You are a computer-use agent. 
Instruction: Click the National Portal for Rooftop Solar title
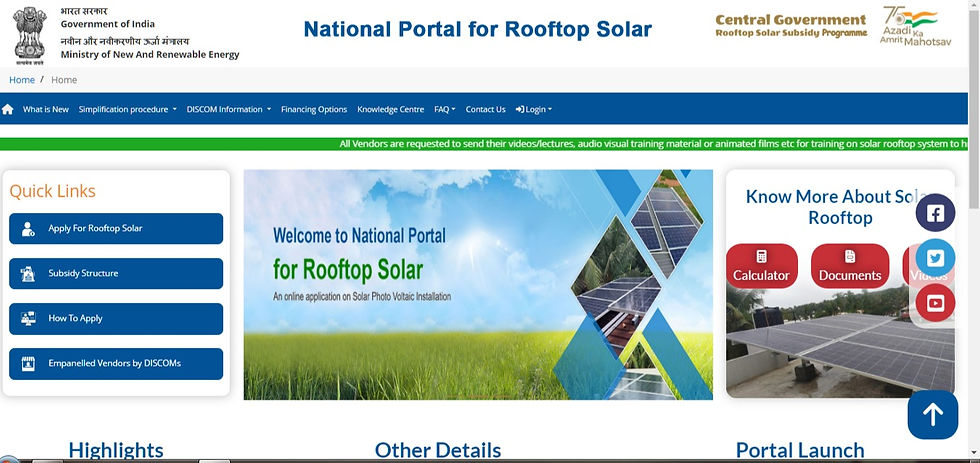[478, 29]
